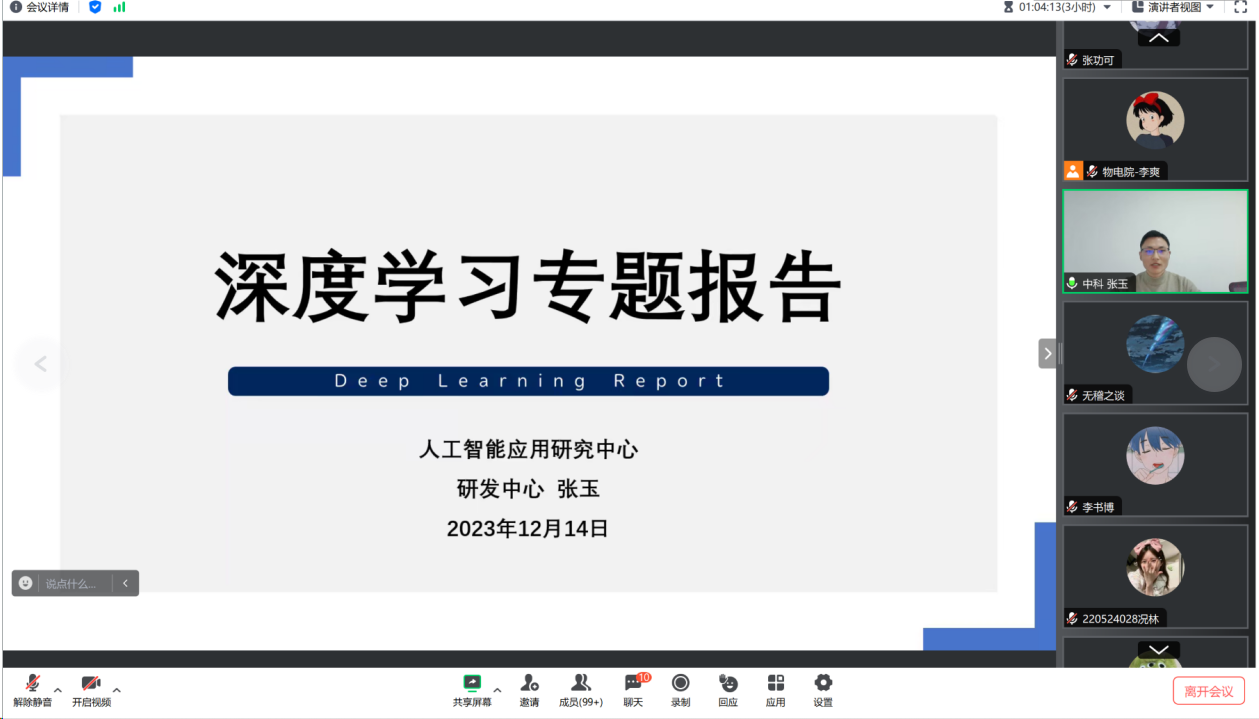This screenshot has height=719, width=1259.
Task: Open 设置 settings gear icon
Action: tap(823, 684)
